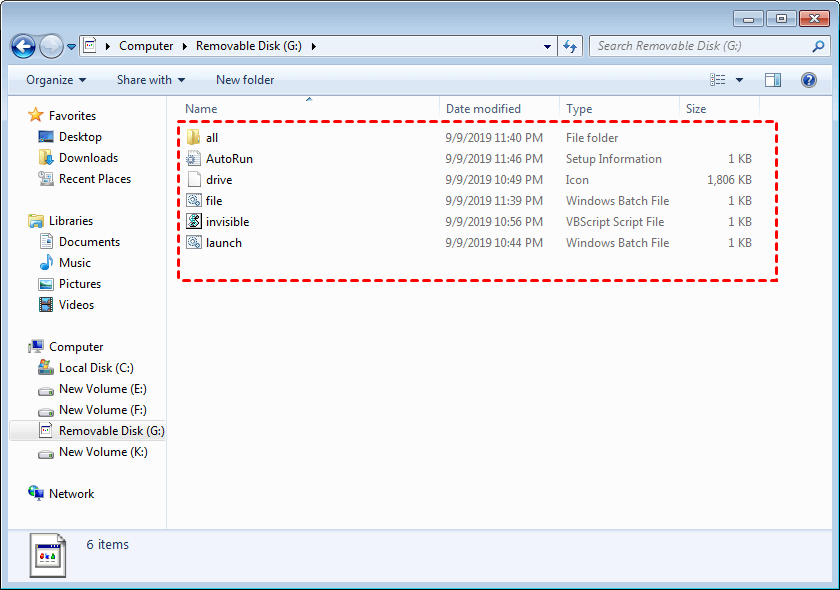840x590 pixels.
Task: Click the change view icon
Action: (718, 80)
